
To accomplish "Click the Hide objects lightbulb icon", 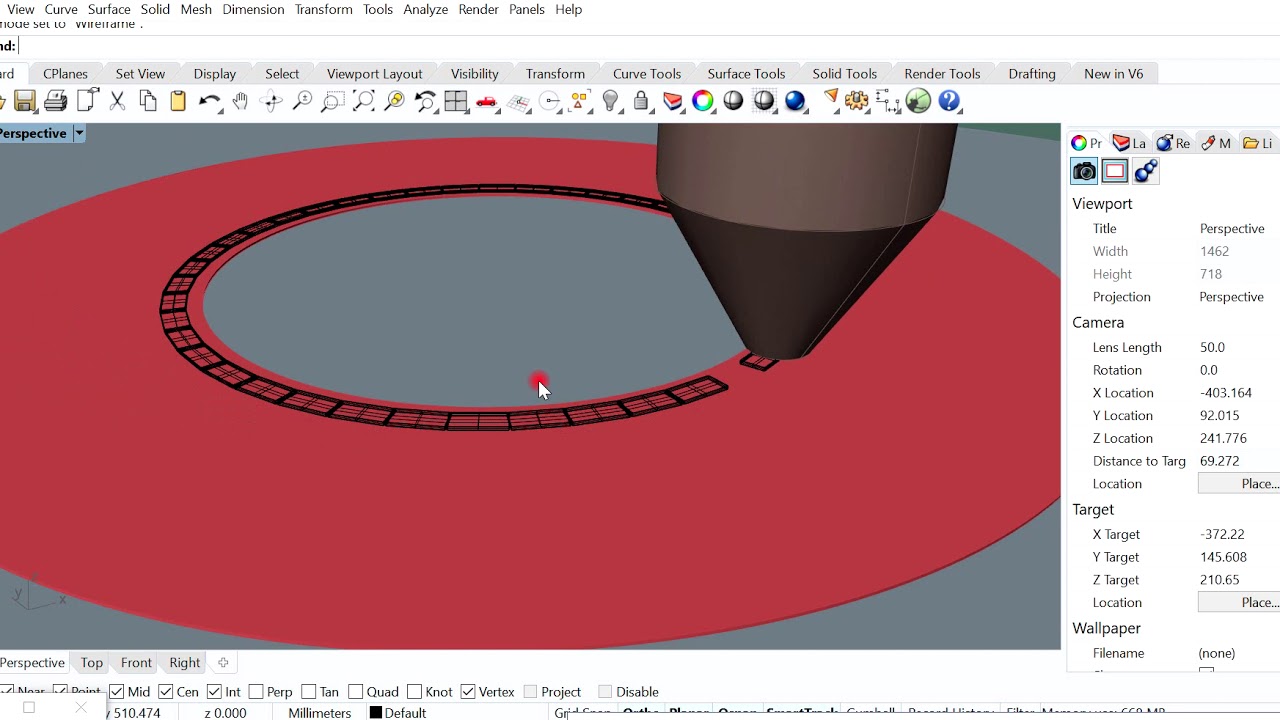I will pos(611,101).
